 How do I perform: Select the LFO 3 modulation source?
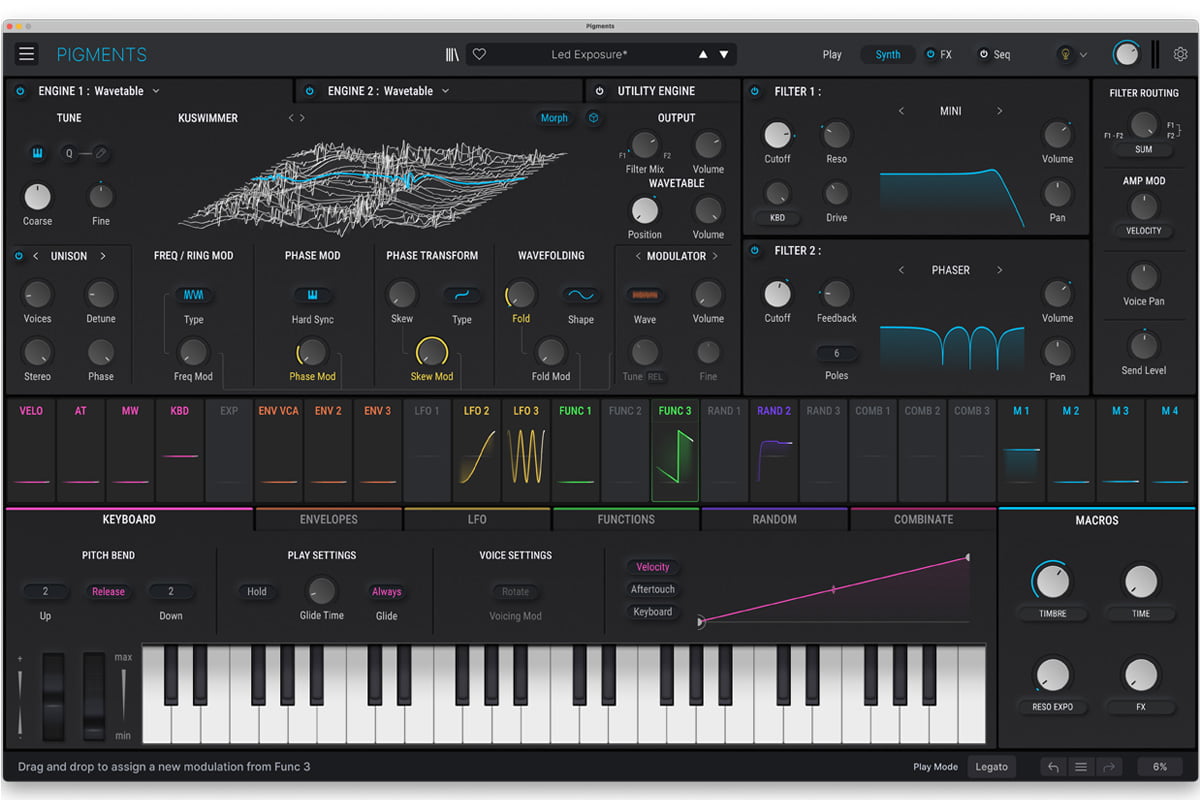(x=526, y=448)
